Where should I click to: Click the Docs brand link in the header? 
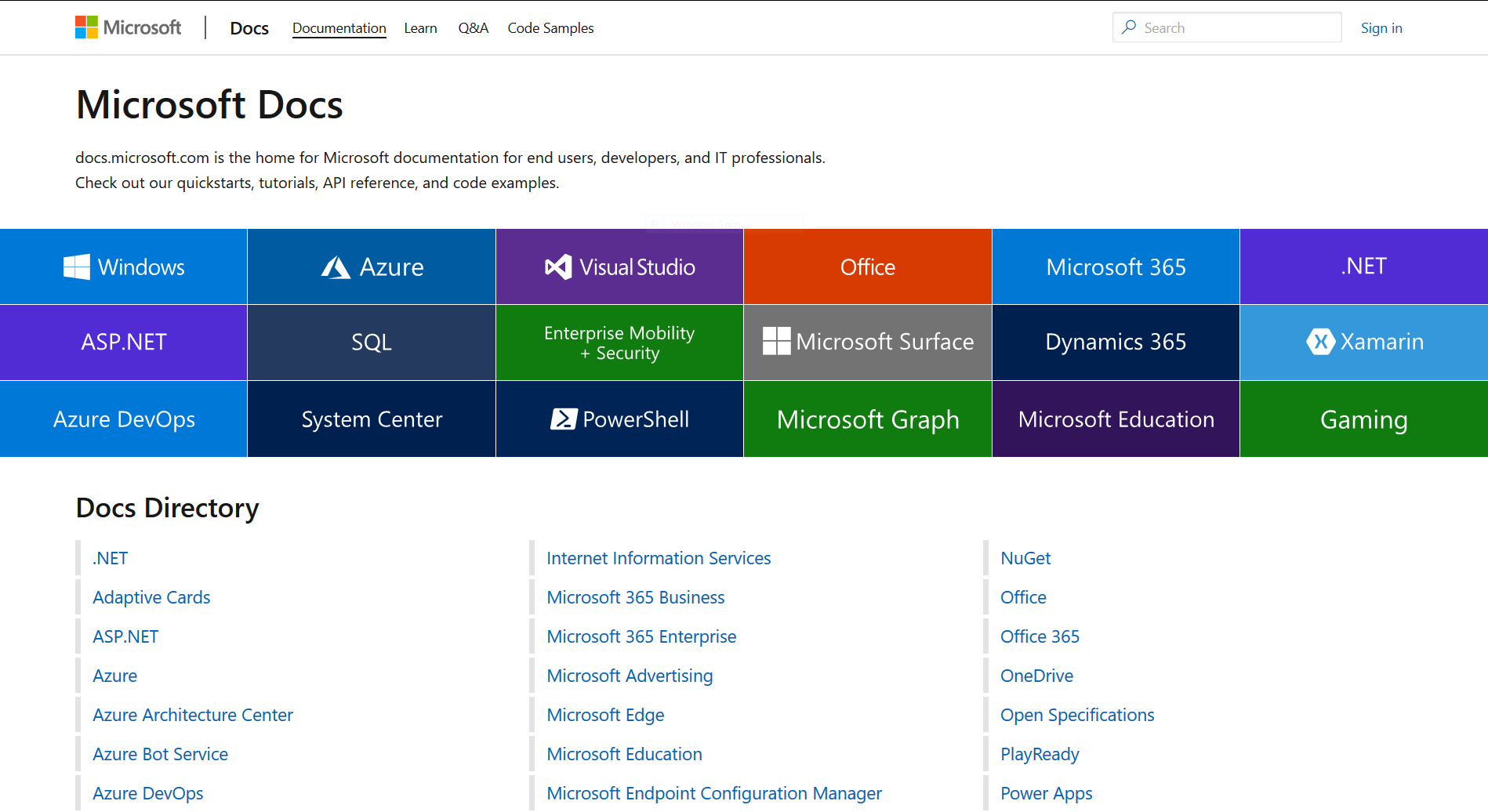249,28
